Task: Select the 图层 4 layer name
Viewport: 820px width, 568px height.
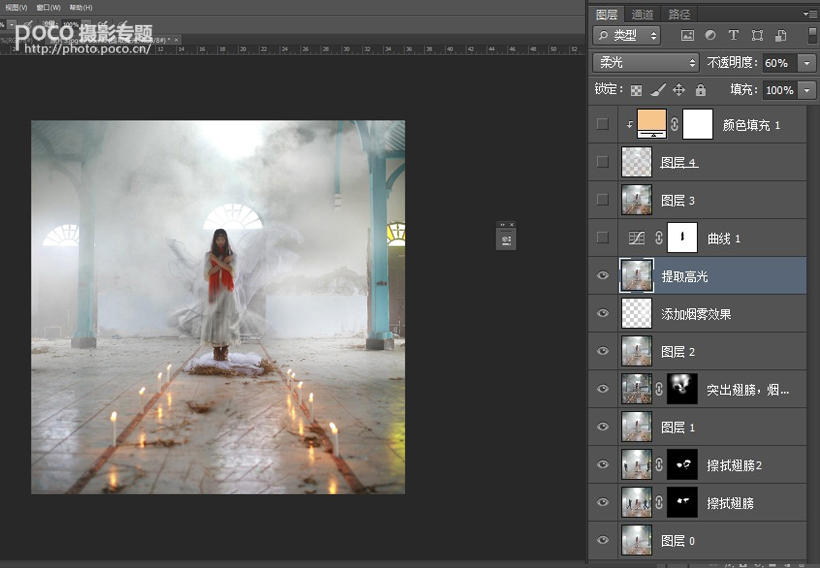Action: tap(679, 163)
